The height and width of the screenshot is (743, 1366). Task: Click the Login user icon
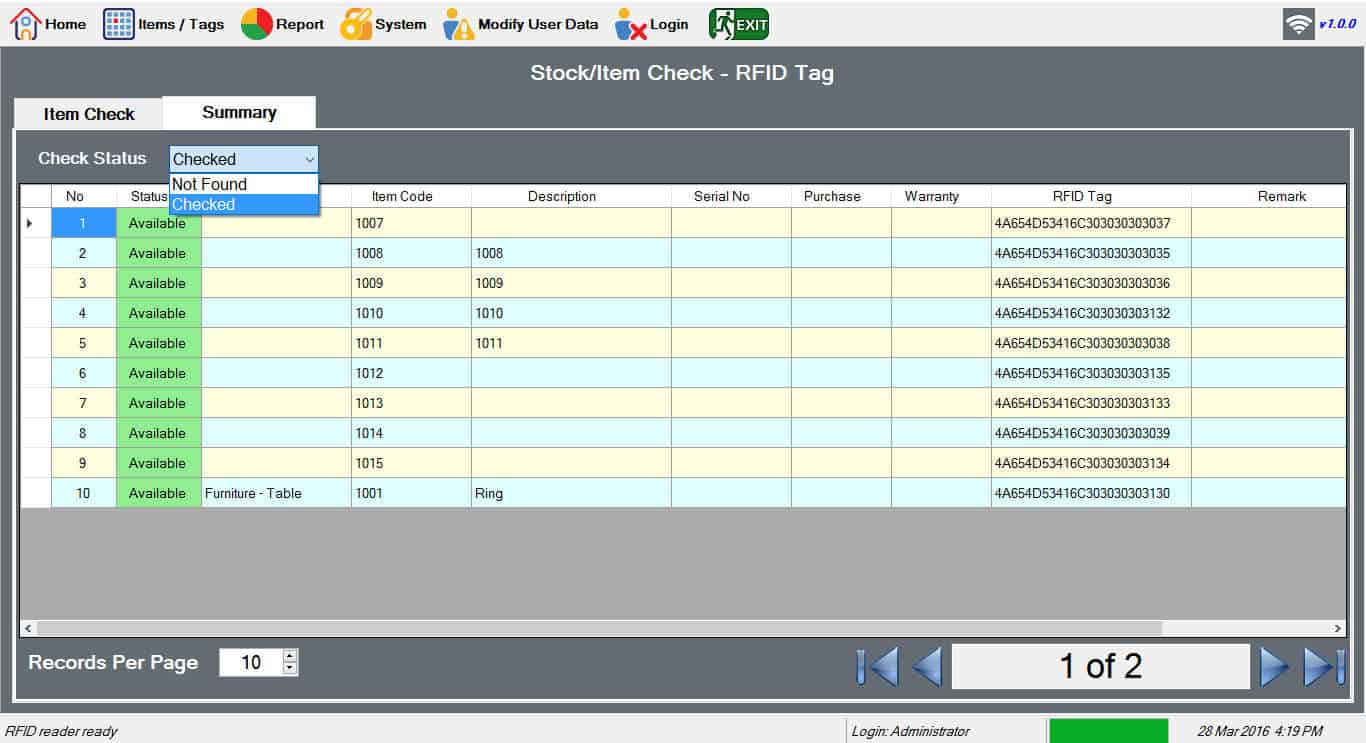point(631,24)
